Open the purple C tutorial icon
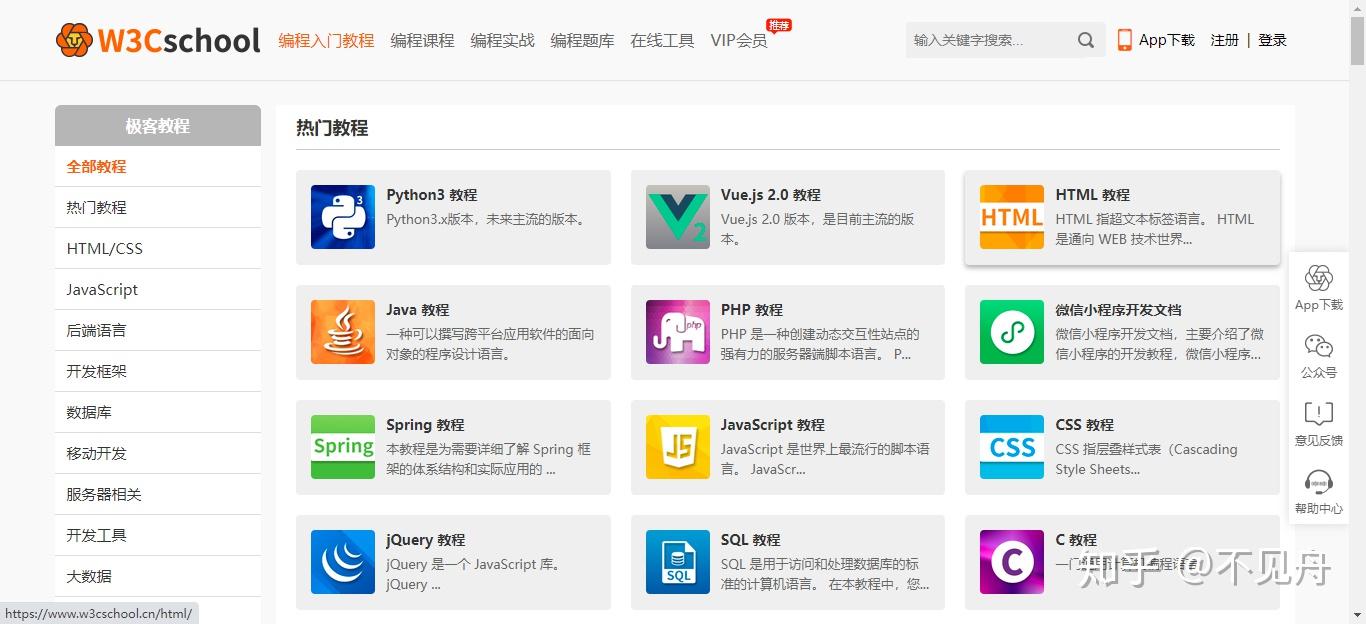Image resolution: width=1366 pixels, height=624 pixels. (1012, 562)
